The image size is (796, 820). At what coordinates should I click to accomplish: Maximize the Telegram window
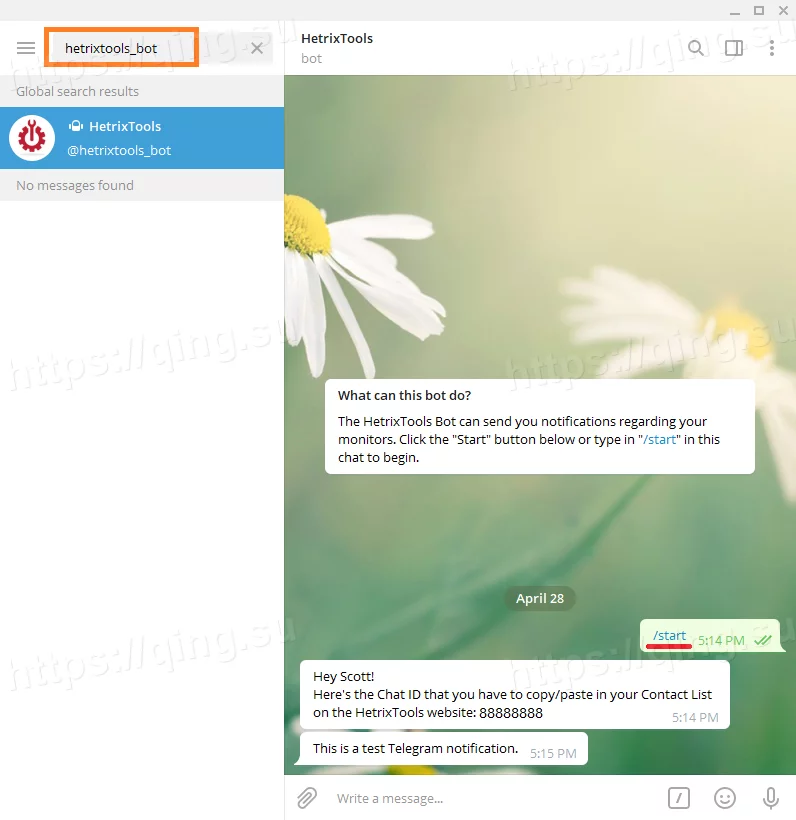tap(759, 10)
